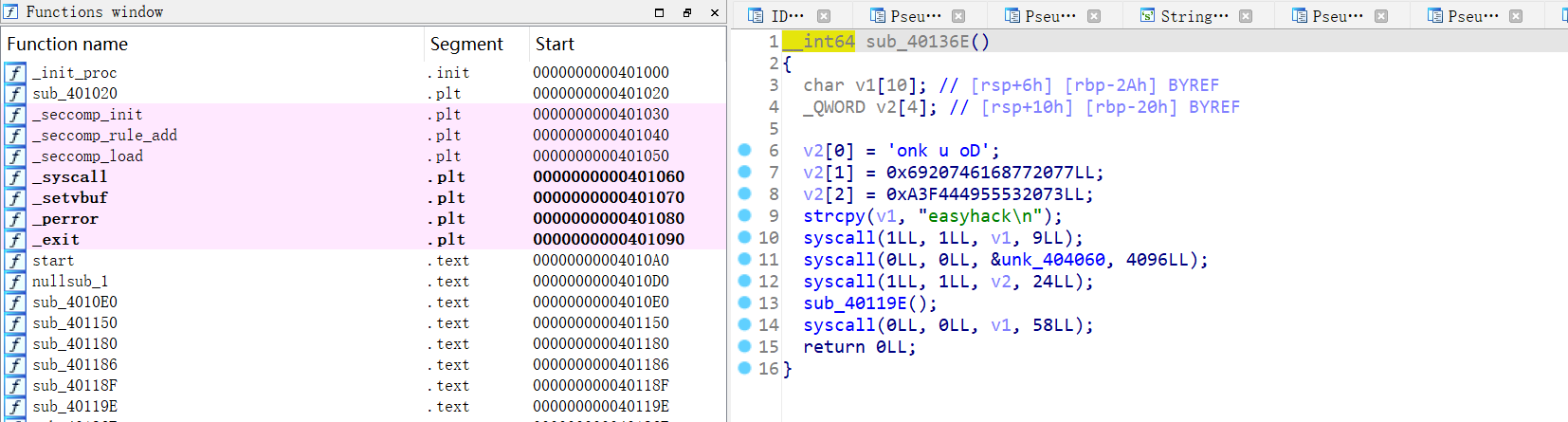Image resolution: width=1568 pixels, height=422 pixels.
Task: Click the Strings tab icon
Action: [1147, 16]
